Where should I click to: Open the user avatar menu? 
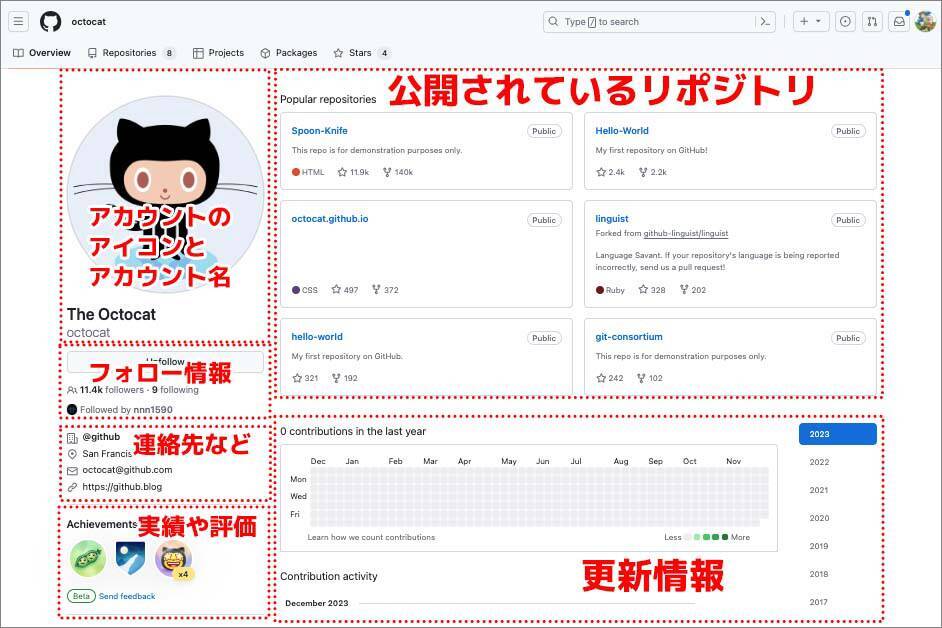pyautogui.click(x=925, y=21)
